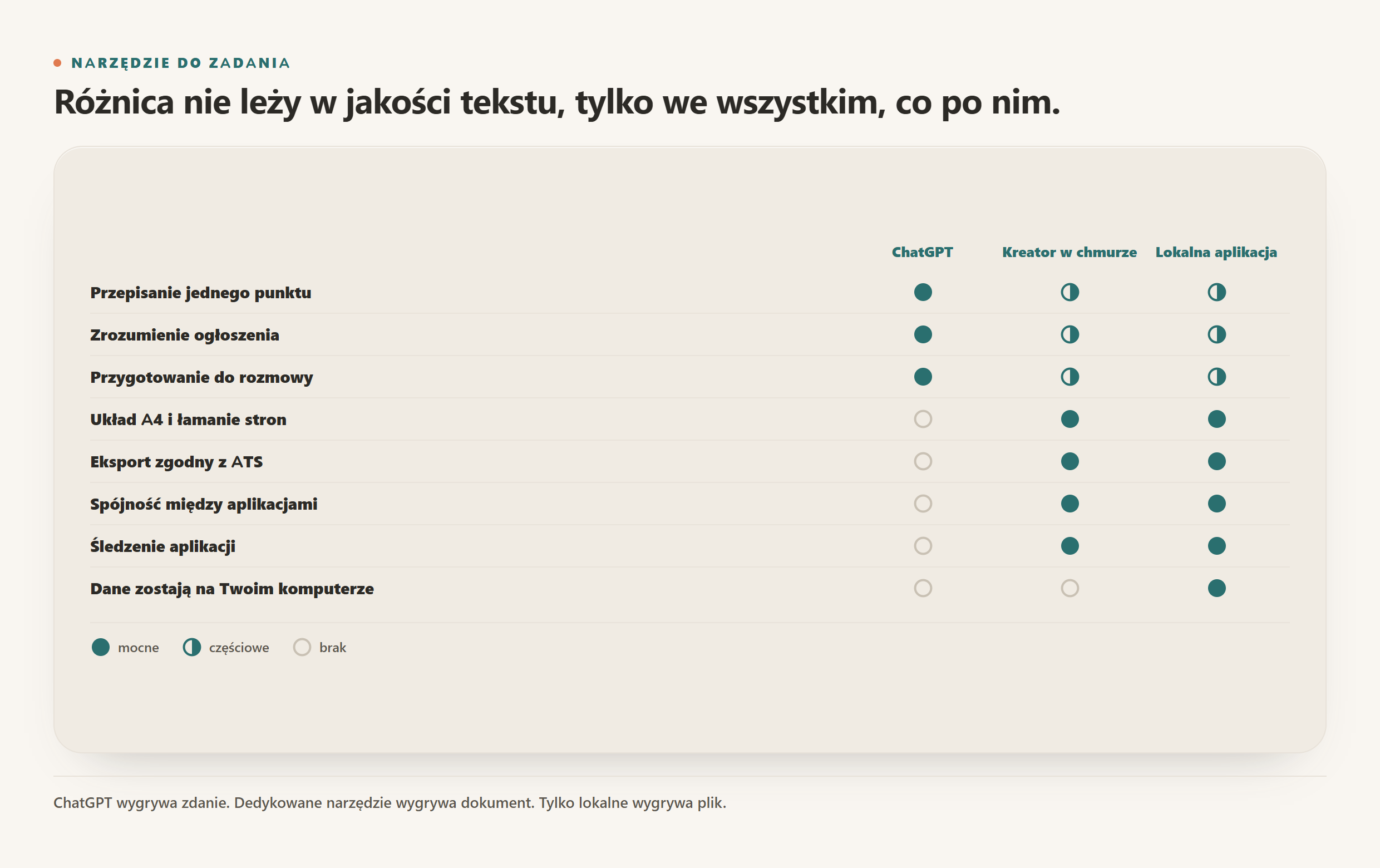Screen dimensions: 1380x868
Task: Click the 'mocne' legend filled dot
Action: coord(101,648)
